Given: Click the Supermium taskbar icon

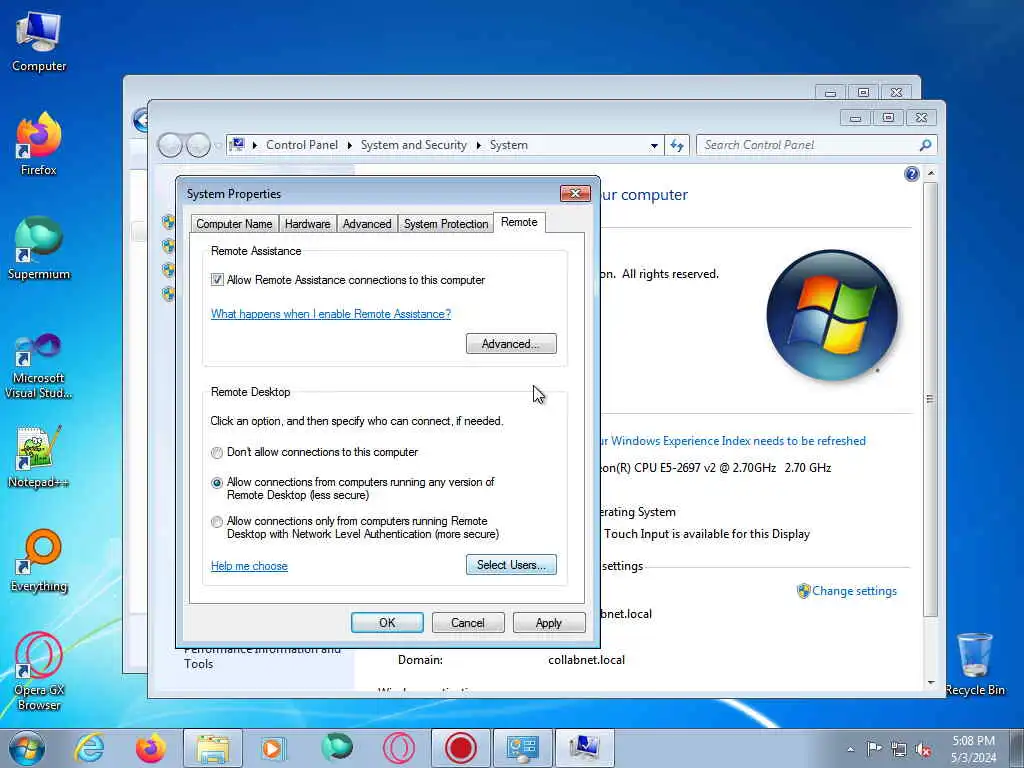Looking at the screenshot, I should [337, 748].
